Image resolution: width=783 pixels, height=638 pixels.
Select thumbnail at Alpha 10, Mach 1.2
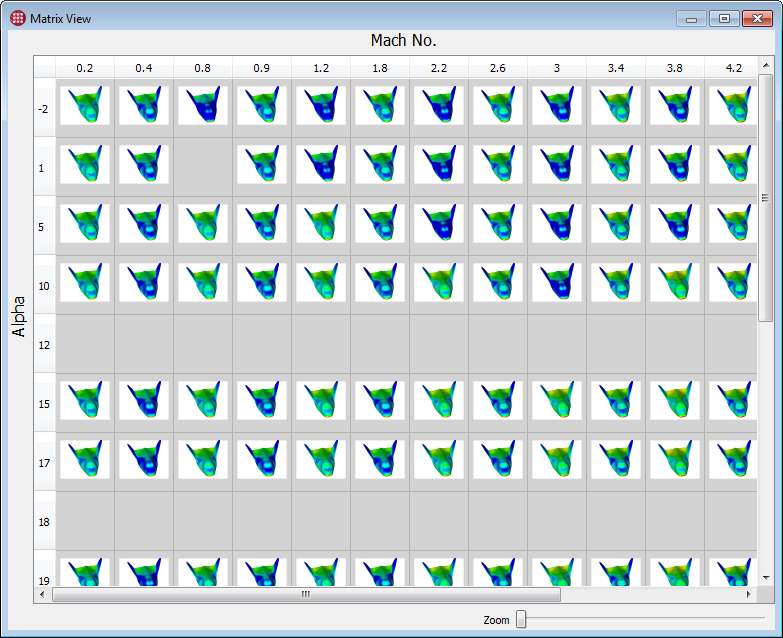tap(321, 282)
